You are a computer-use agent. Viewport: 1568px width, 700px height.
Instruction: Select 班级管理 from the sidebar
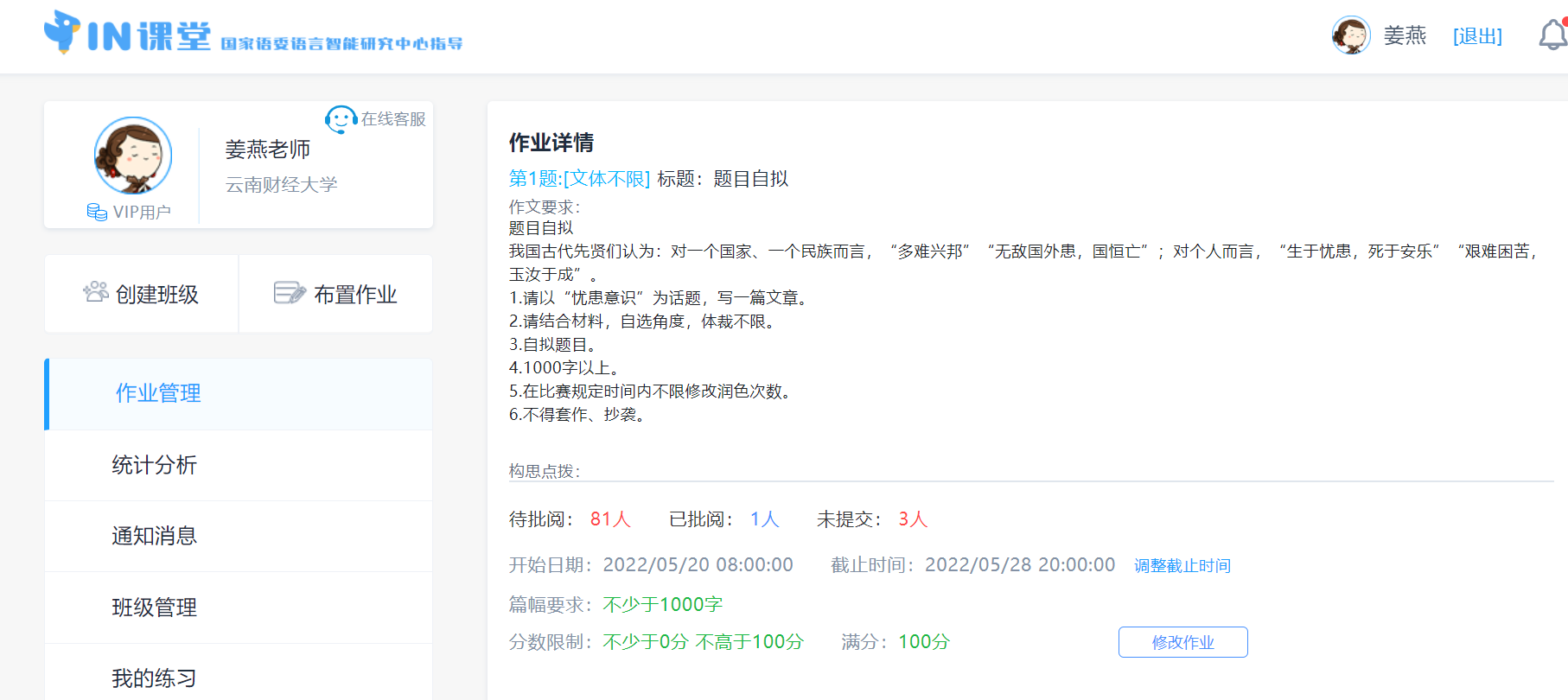click(x=155, y=608)
